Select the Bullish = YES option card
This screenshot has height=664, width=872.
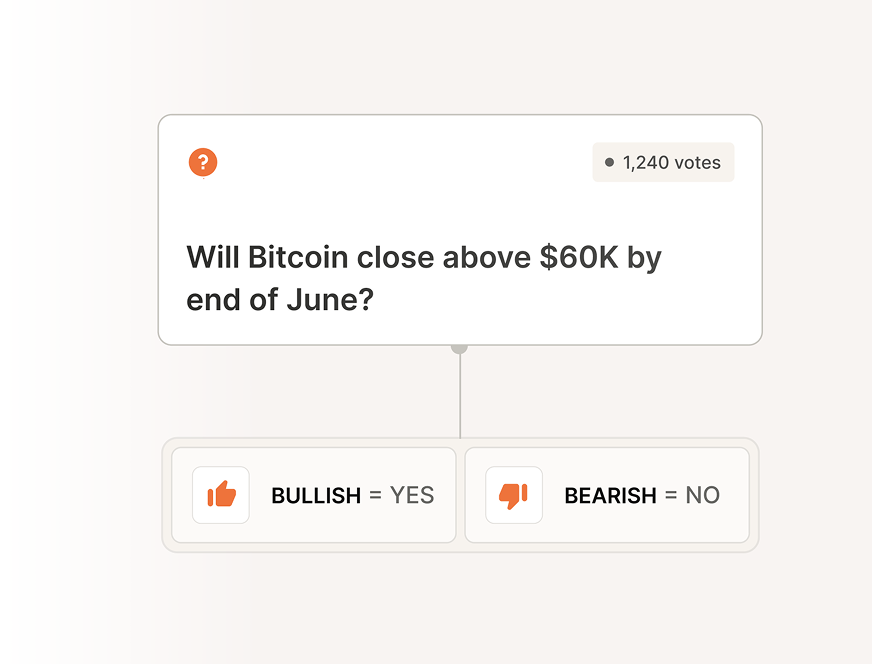(x=313, y=495)
